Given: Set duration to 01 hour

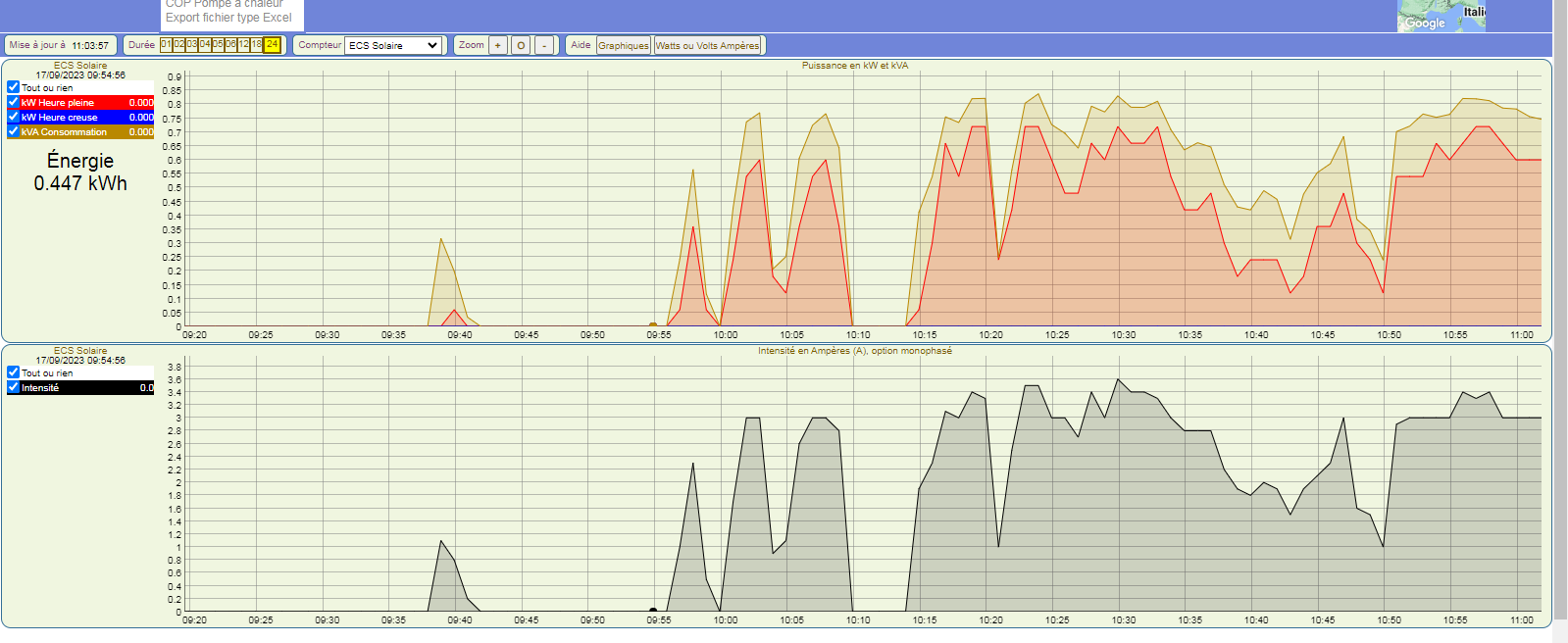Looking at the screenshot, I should [x=166, y=45].
